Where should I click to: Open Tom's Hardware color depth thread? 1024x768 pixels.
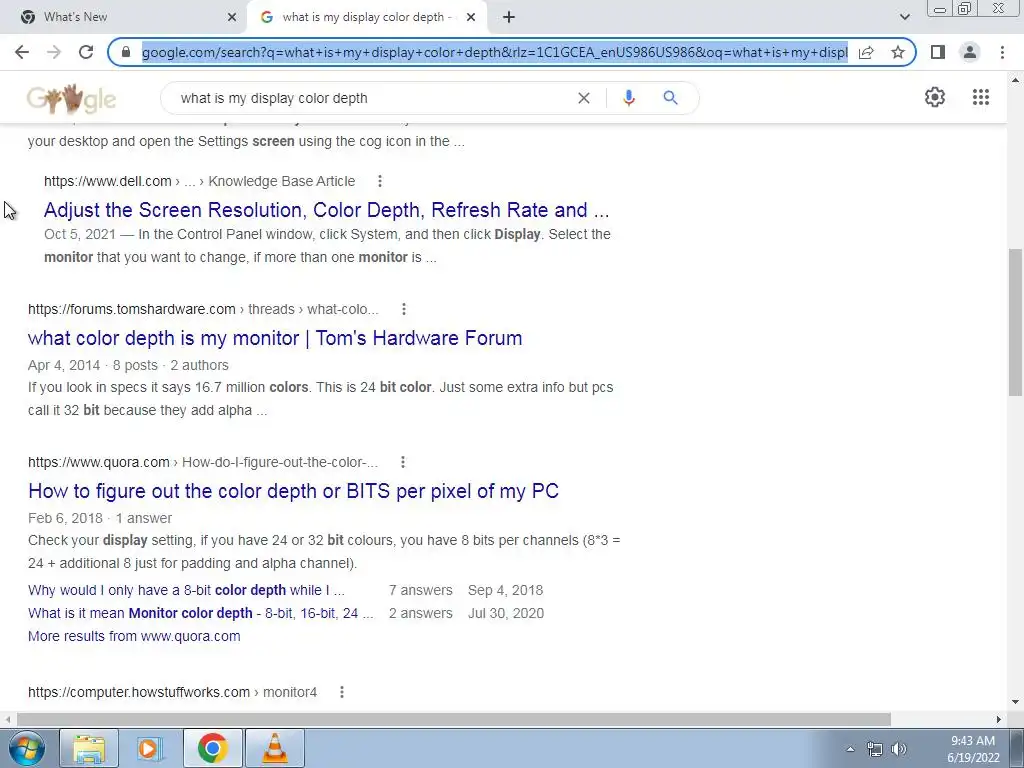coord(275,338)
